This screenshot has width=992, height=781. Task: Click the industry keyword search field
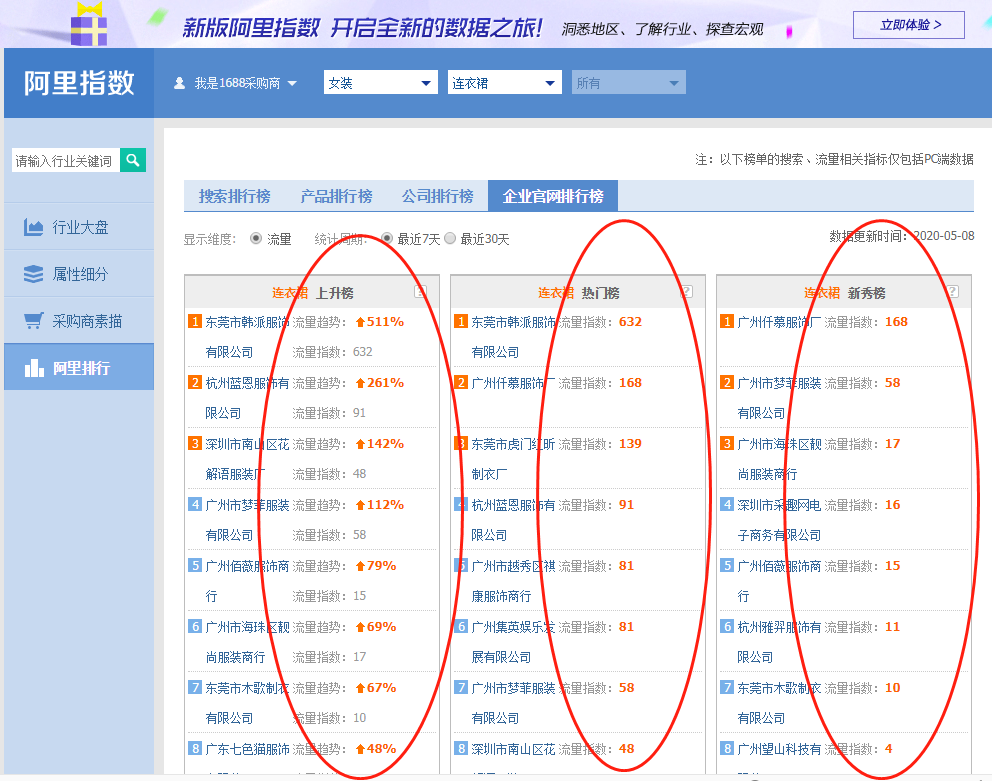[x=65, y=161]
